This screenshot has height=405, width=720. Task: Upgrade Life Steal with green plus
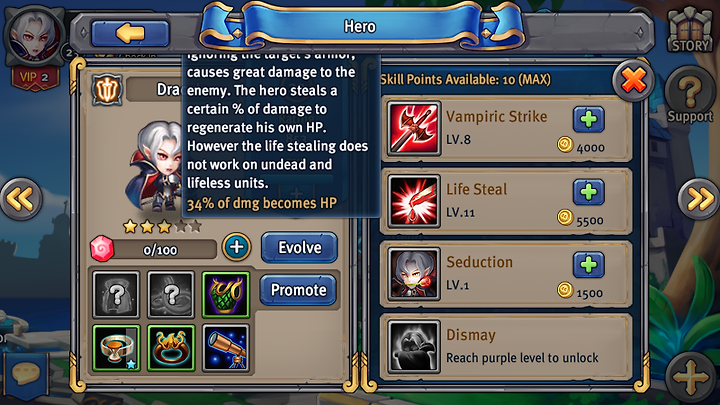(x=588, y=192)
